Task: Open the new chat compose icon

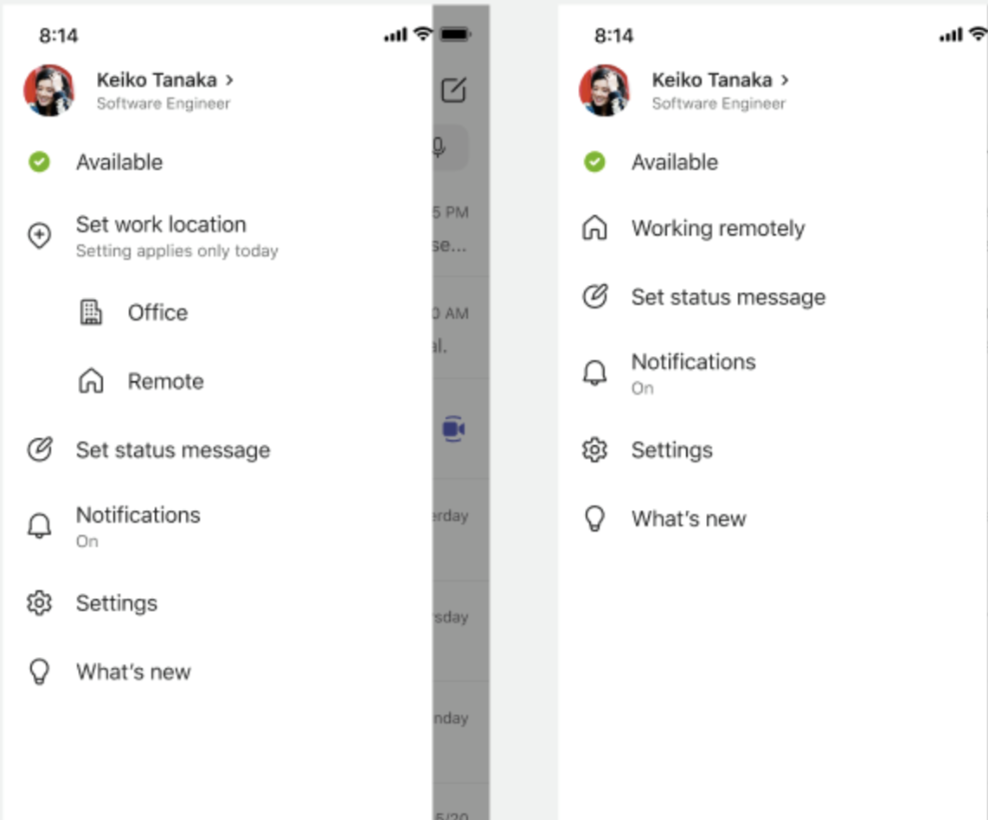Action: coord(455,90)
